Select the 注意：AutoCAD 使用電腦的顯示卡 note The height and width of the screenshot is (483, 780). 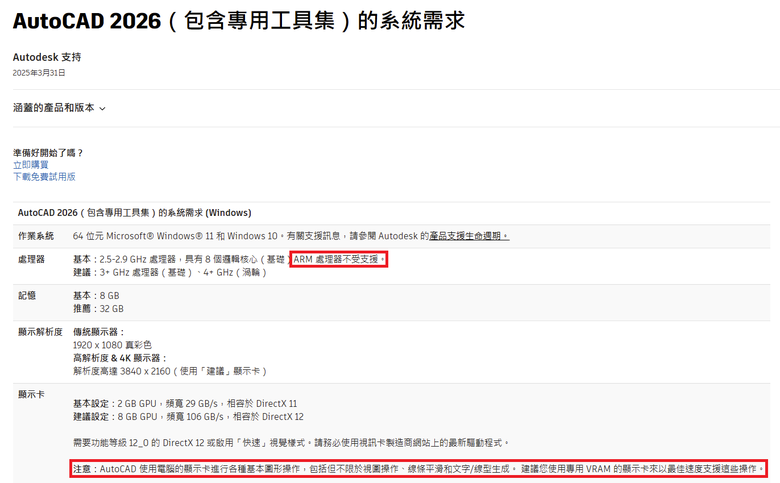(418, 469)
